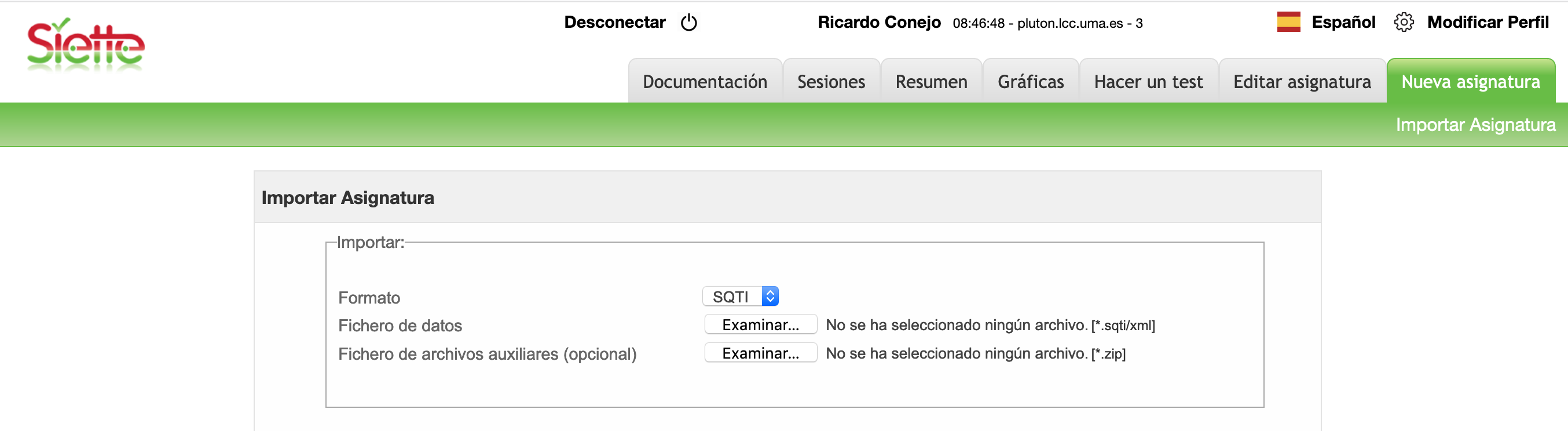The width and height of the screenshot is (1568, 431).
Task: Select the Hacer un test tab
Action: click(x=1148, y=82)
